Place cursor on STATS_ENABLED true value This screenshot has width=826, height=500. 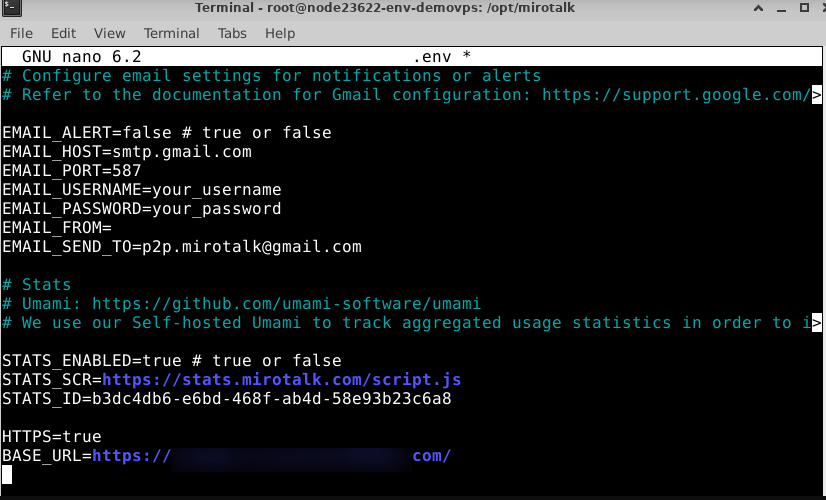[x=162, y=361]
